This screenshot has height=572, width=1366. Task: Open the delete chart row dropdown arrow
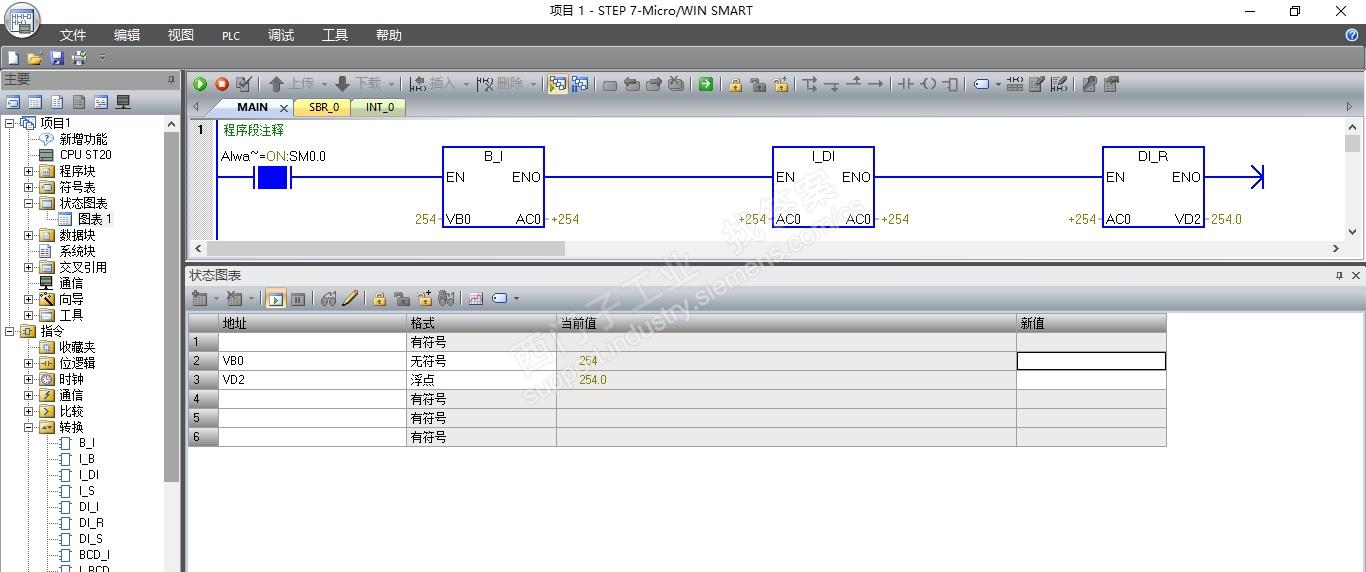pyautogui.click(x=251, y=299)
